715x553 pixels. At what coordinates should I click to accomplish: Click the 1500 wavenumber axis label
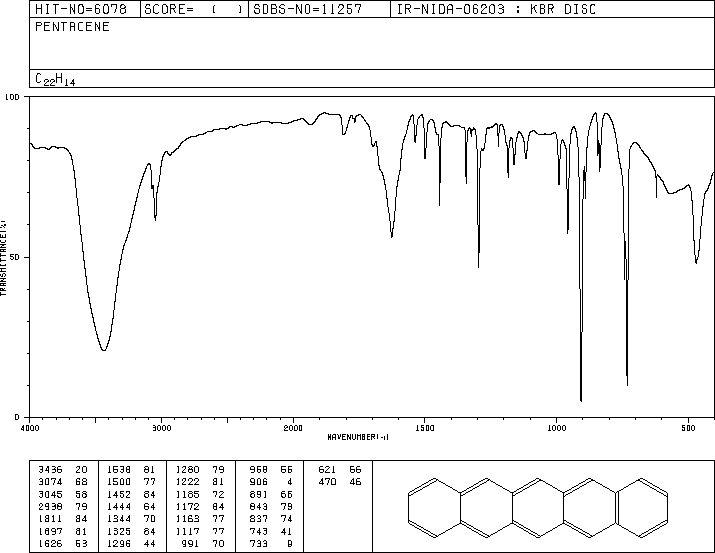pos(425,428)
